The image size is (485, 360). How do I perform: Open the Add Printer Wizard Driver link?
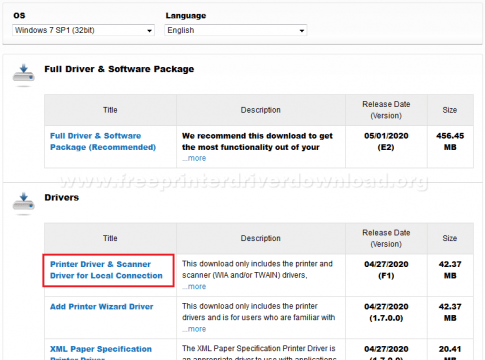click(102, 307)
